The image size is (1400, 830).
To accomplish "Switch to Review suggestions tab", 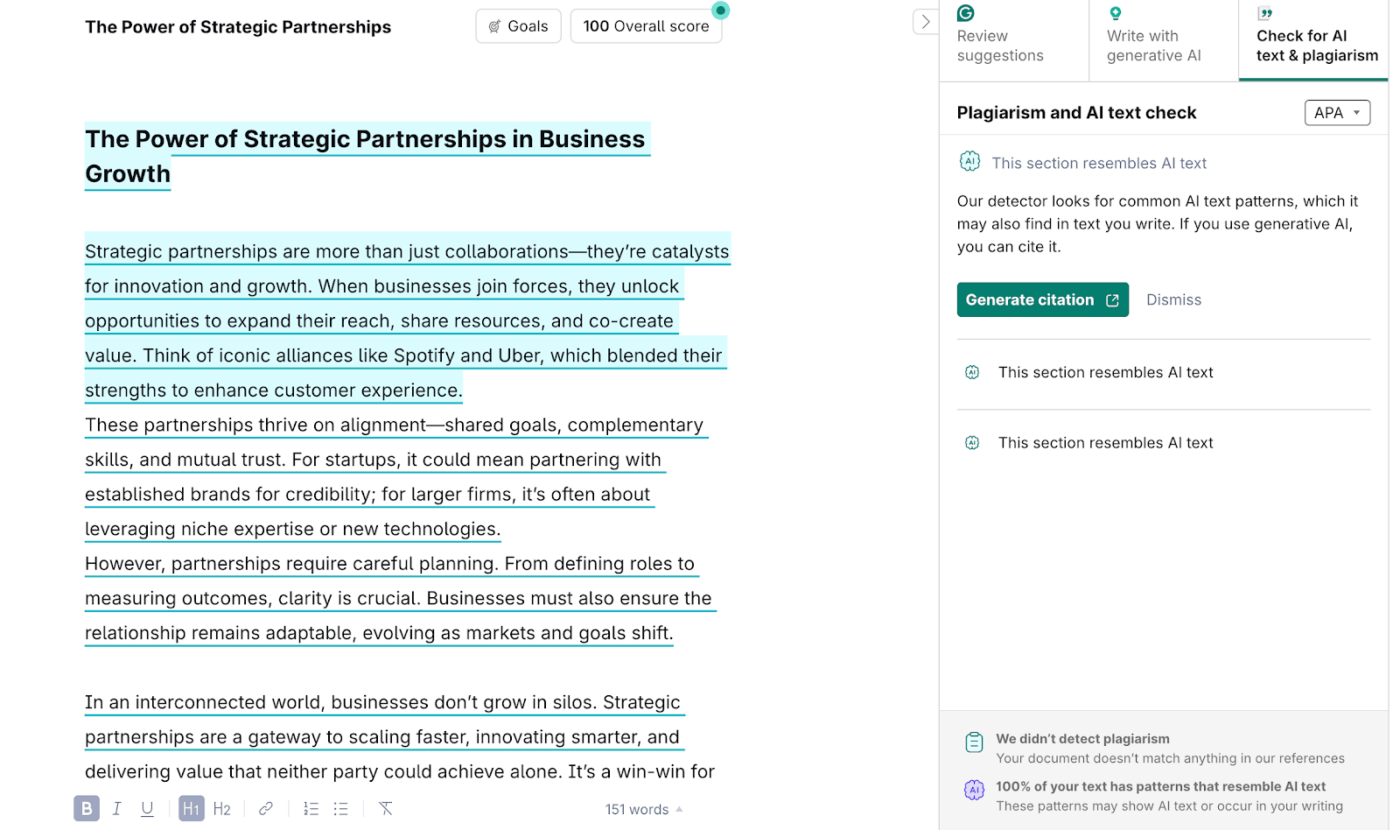I will pos(1014,40).
